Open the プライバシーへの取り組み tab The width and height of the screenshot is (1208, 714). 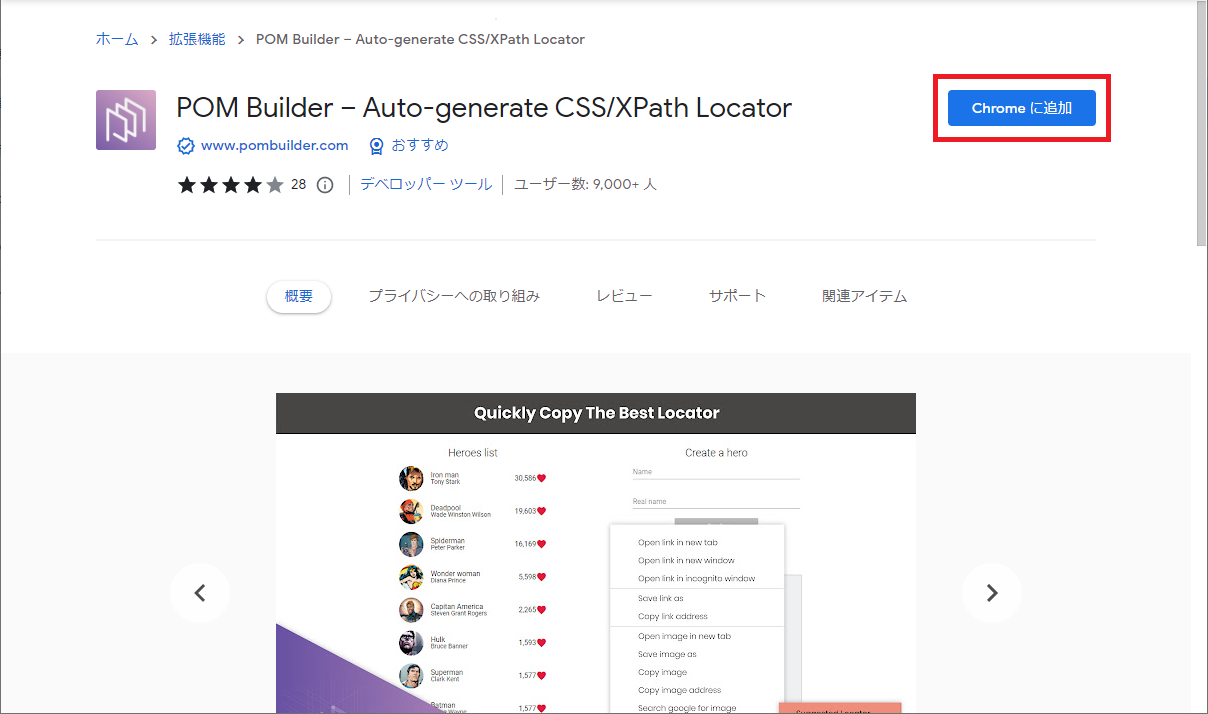(454, 296)
